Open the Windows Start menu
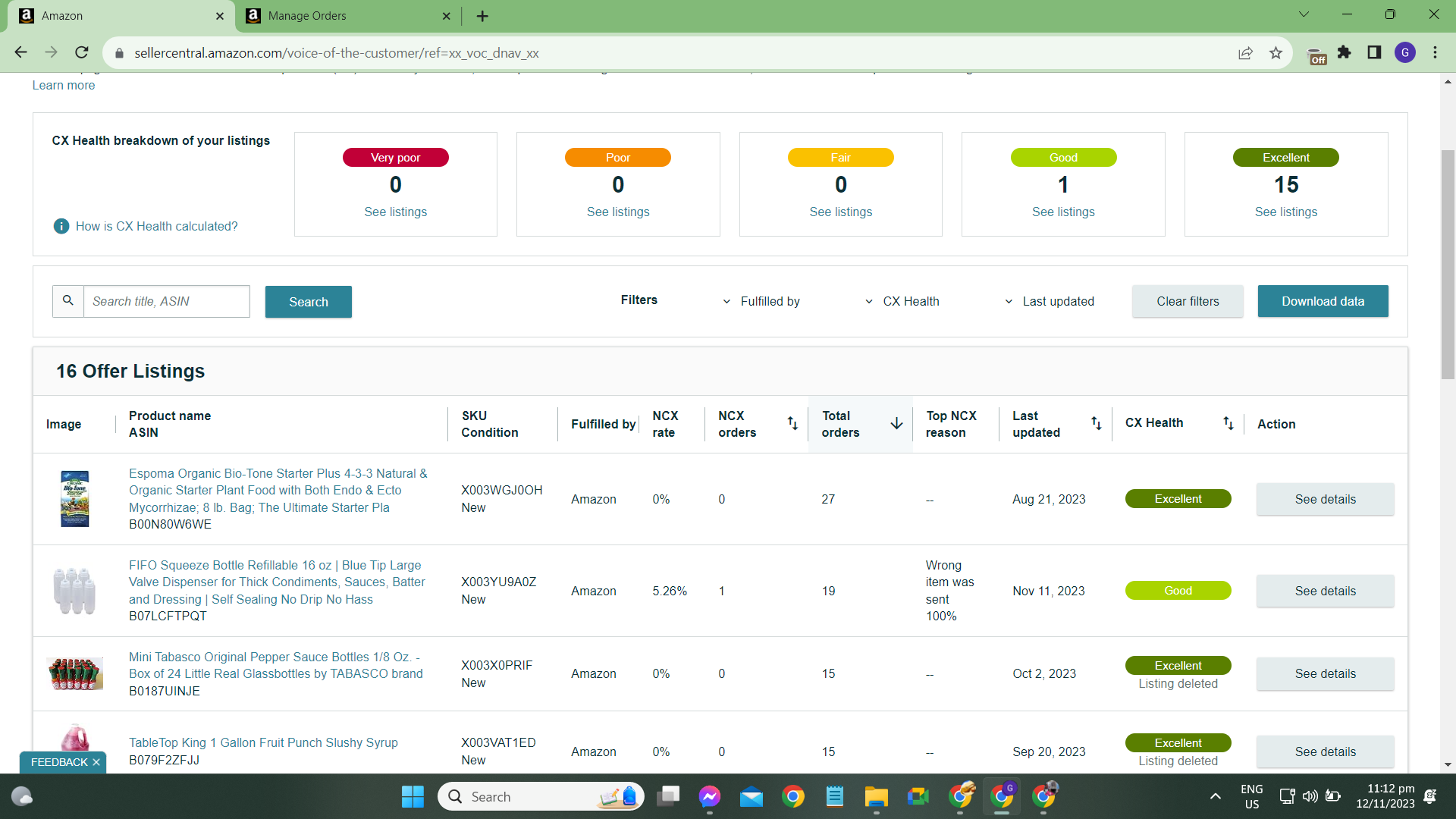 pyautogui.click(x=413, y=796)
